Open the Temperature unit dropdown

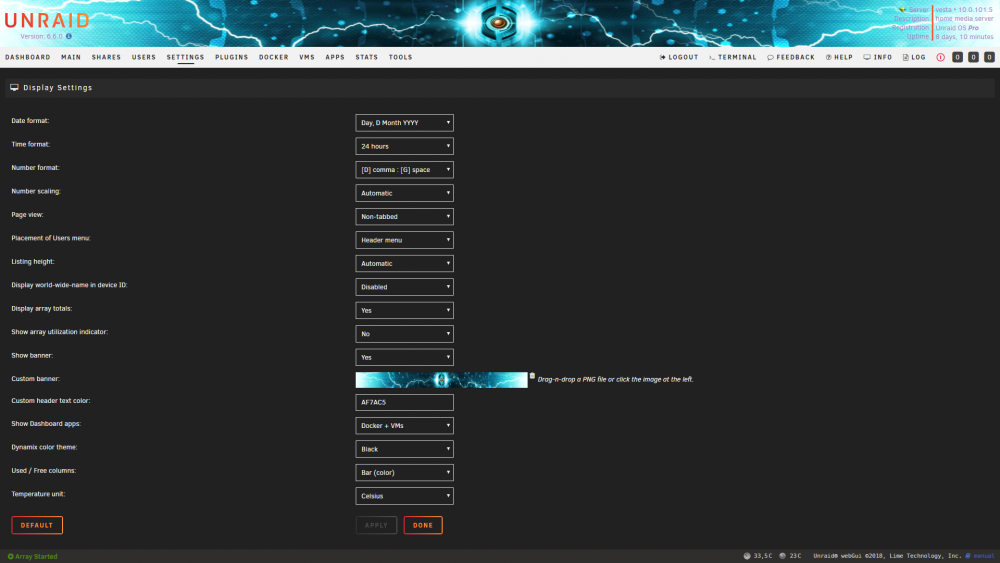(404, 496)
